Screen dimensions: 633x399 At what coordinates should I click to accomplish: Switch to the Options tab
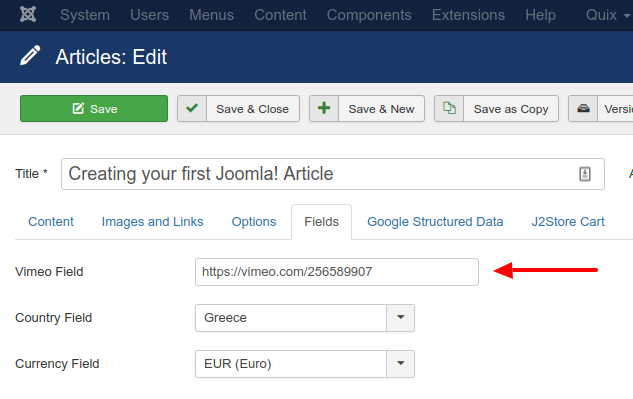pos(254,222)
